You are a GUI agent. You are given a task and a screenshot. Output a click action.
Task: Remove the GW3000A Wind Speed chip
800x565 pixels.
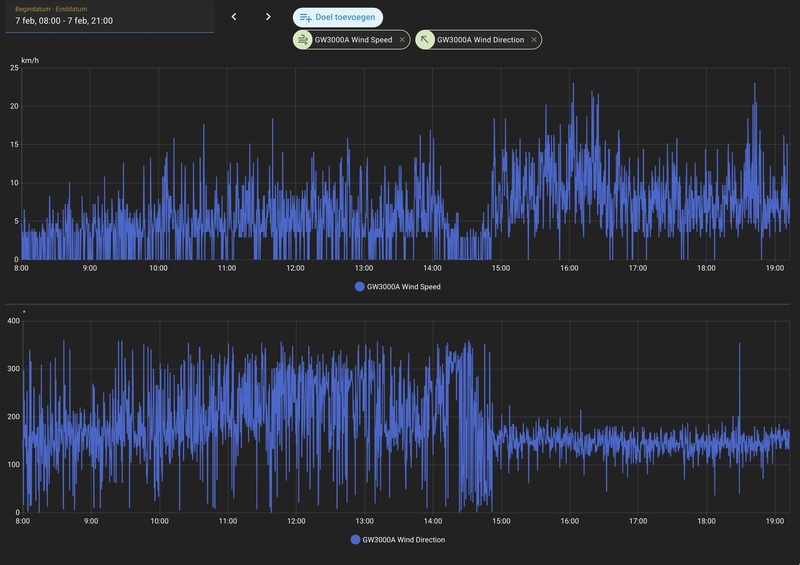pyautogui.click(x=402, y=40)
